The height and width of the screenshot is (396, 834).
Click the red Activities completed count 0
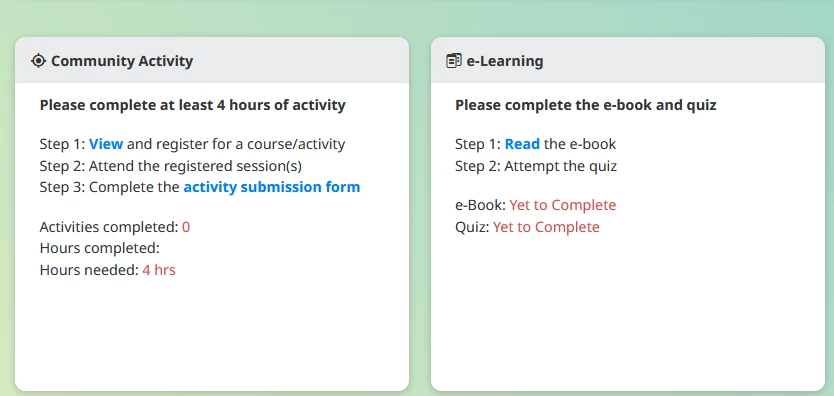[x=186, y=228]
